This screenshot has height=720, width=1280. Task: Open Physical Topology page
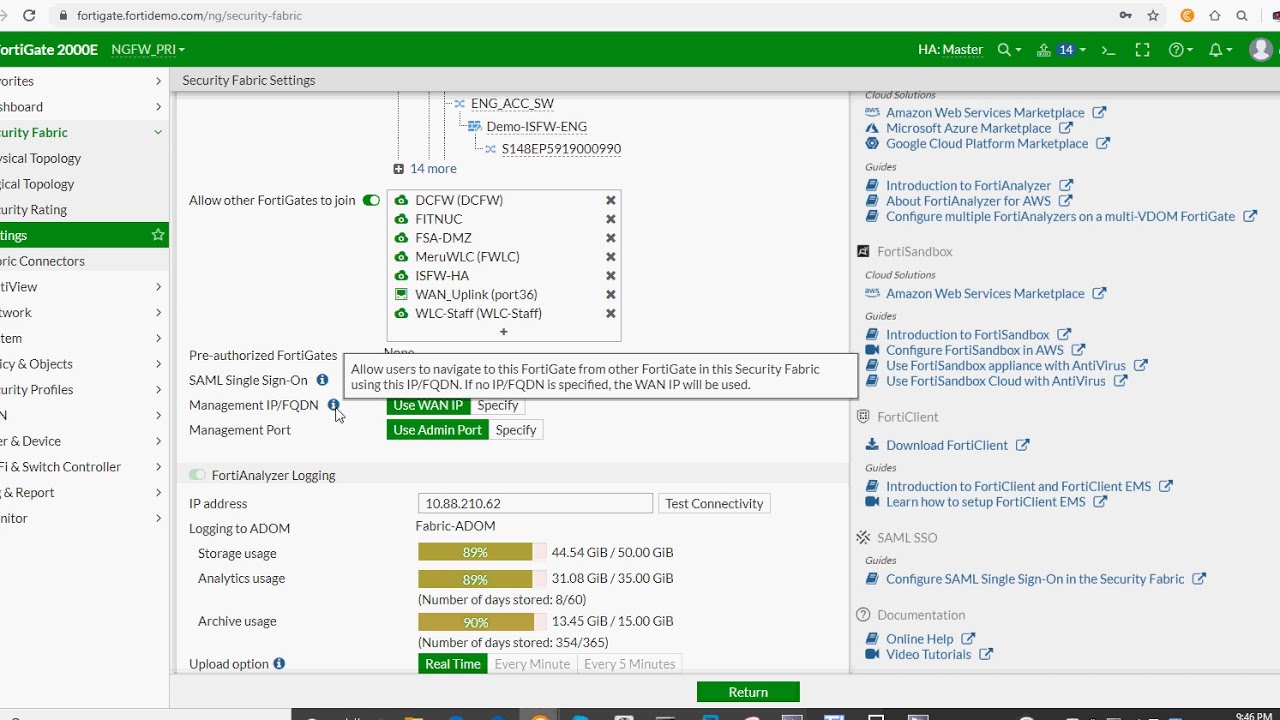tap(84, 158)
